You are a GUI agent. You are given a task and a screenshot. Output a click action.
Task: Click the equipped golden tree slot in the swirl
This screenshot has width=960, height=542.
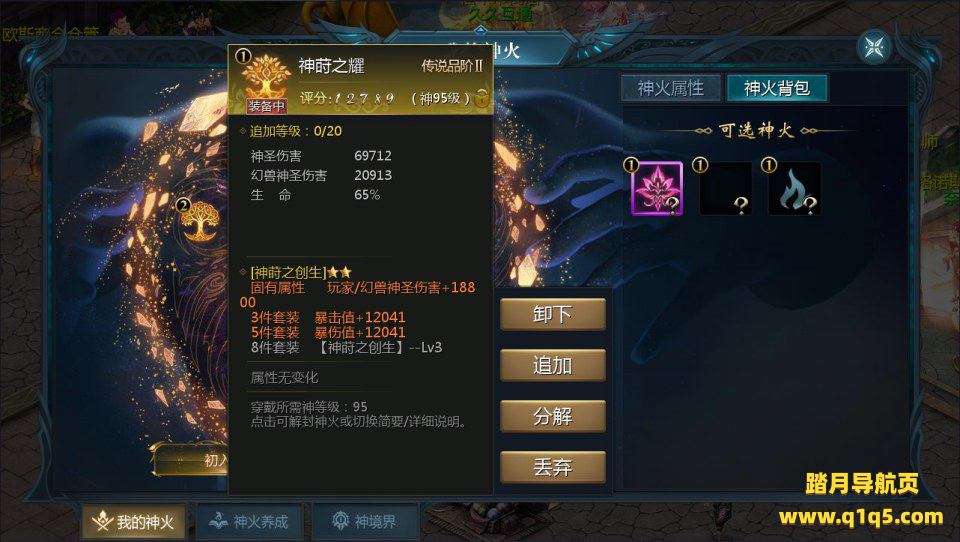[x=201, y=220]
